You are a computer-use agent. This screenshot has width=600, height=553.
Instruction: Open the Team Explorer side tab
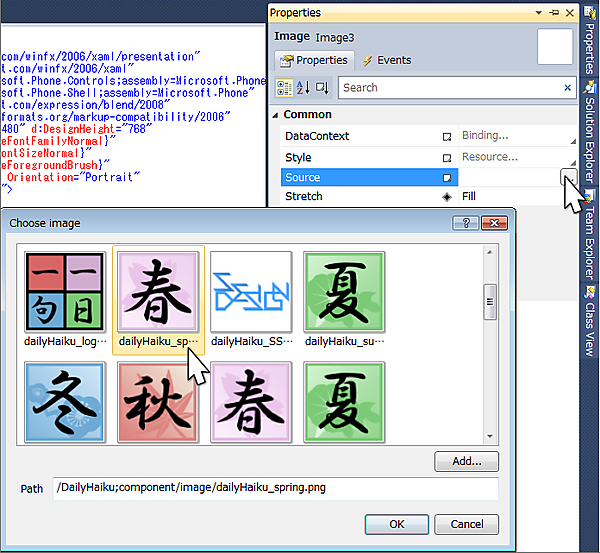point(590,234)
